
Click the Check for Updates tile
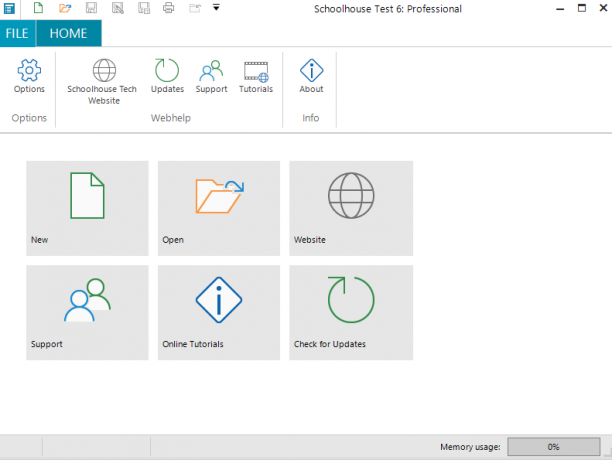[351, 313]
